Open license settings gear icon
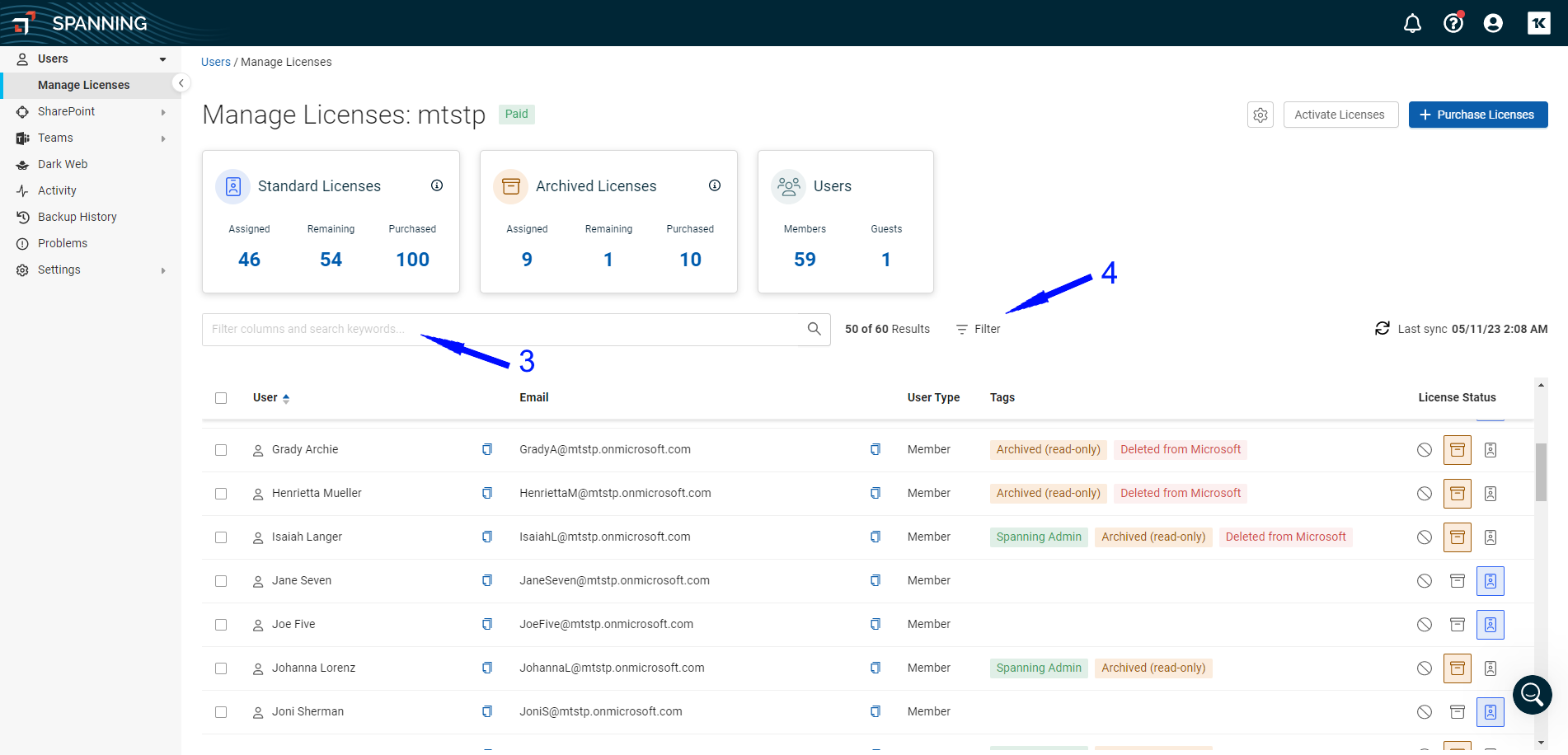 (x=1261, y=115)
